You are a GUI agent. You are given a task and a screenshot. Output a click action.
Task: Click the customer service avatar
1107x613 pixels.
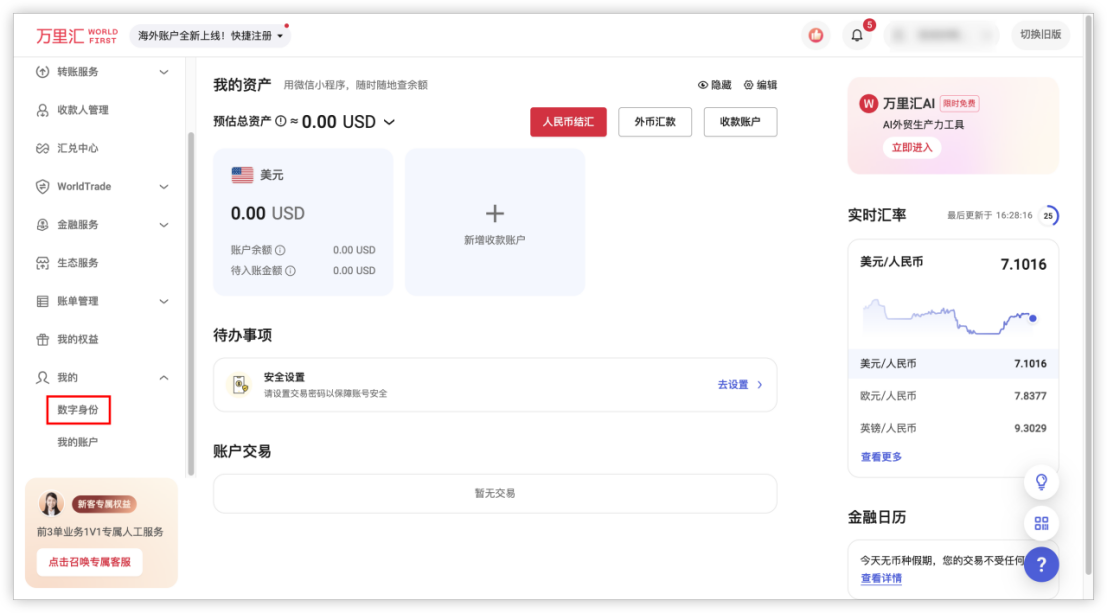(x=51, y=504)
